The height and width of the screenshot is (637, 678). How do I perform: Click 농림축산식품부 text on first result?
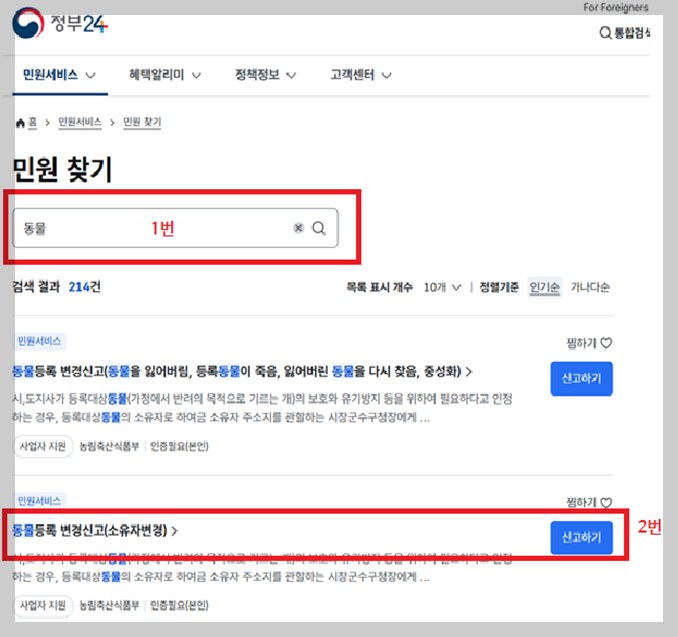tap(109, 446)
